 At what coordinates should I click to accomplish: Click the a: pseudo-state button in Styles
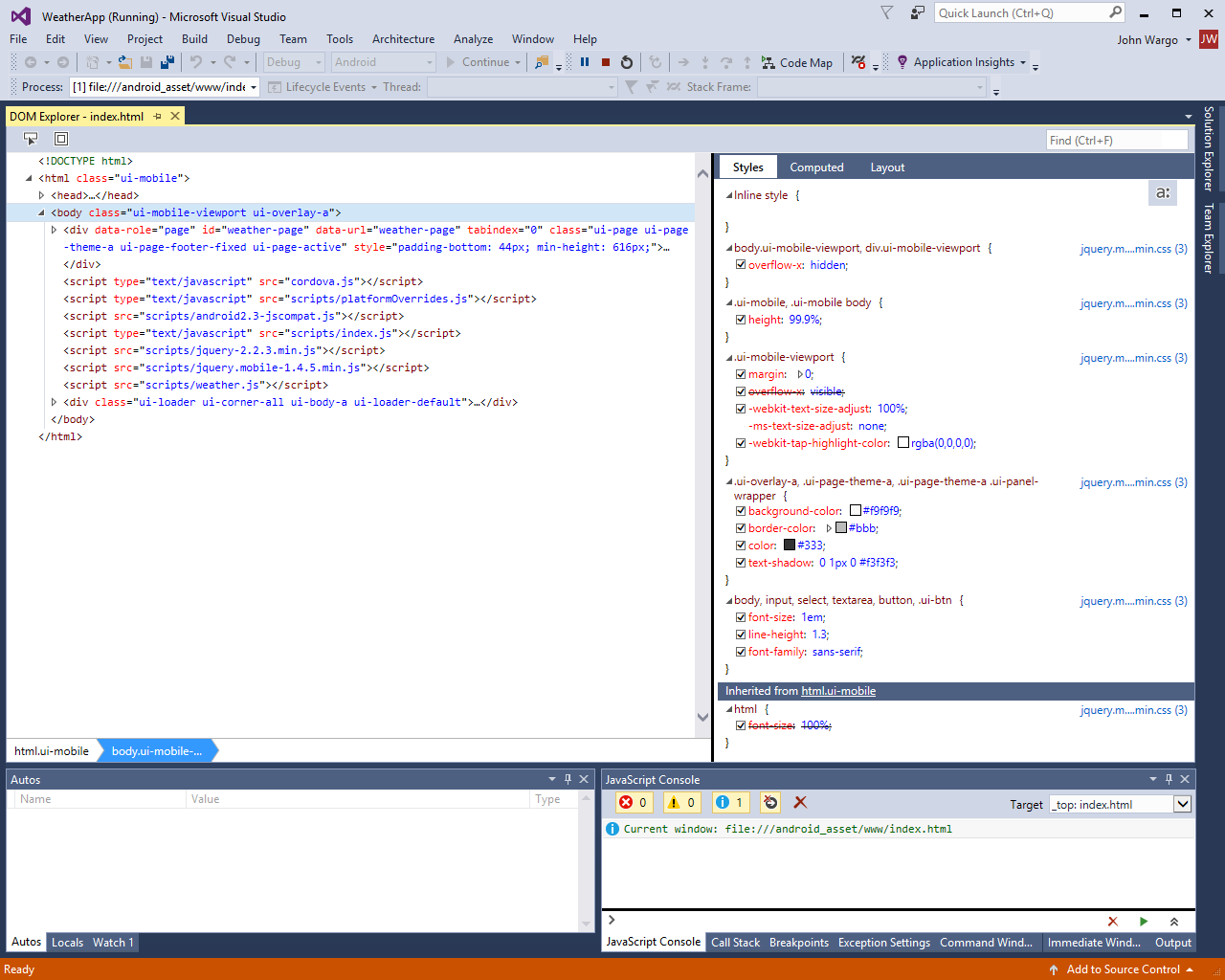pyautogui.click(x=1163, y=192)
